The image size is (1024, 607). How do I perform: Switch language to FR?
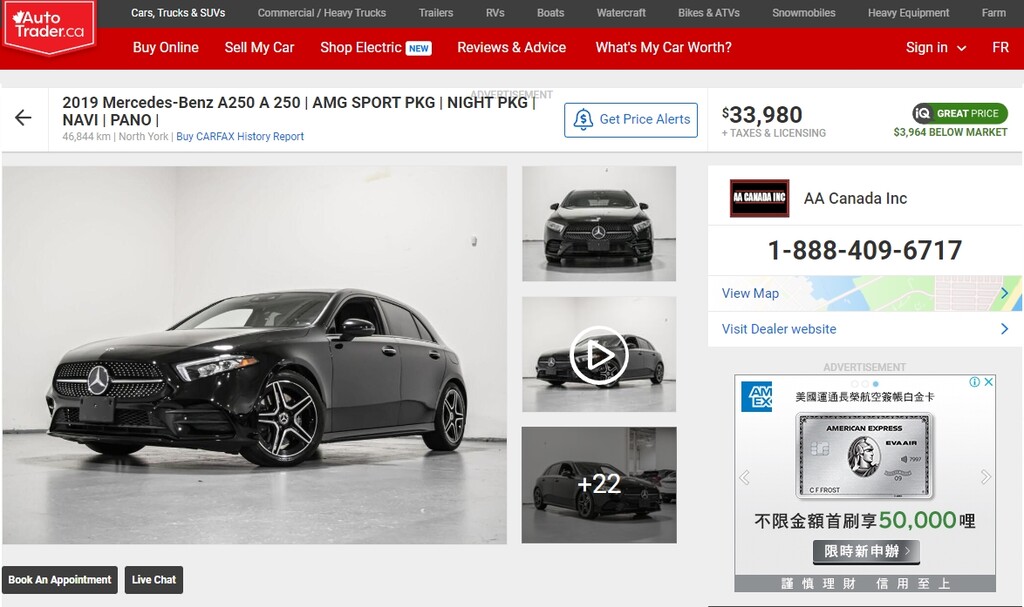click(1000, 48)
